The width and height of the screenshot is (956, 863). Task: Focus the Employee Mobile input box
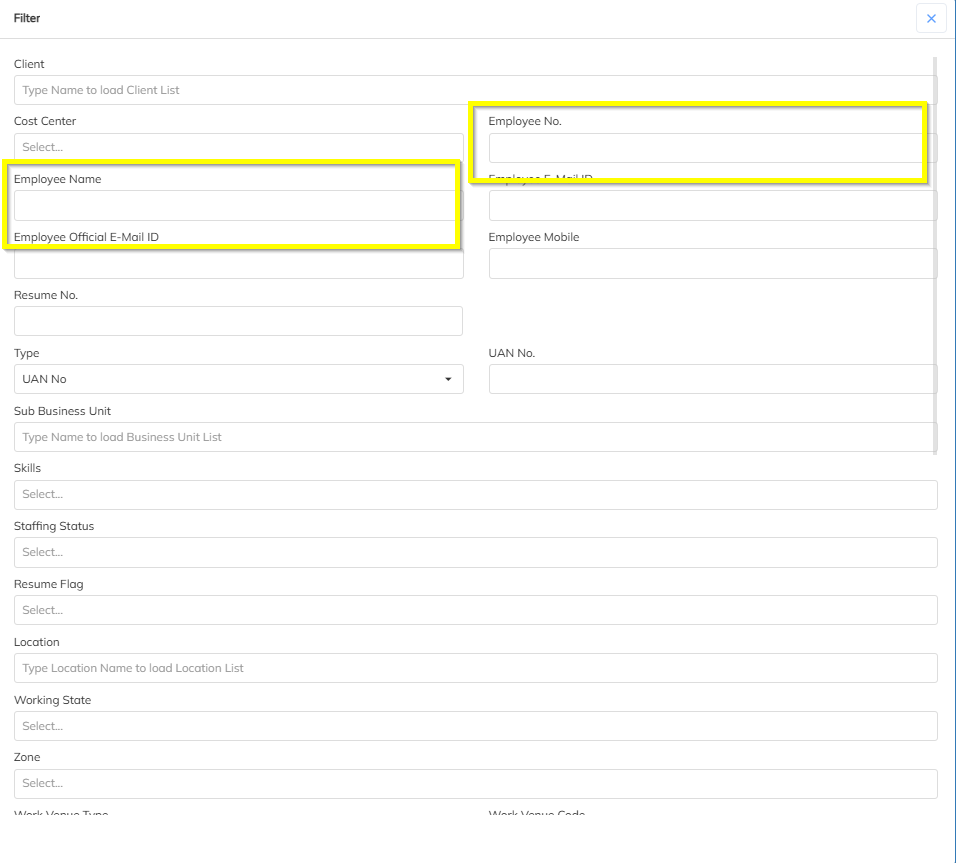[x=712, y=264]
